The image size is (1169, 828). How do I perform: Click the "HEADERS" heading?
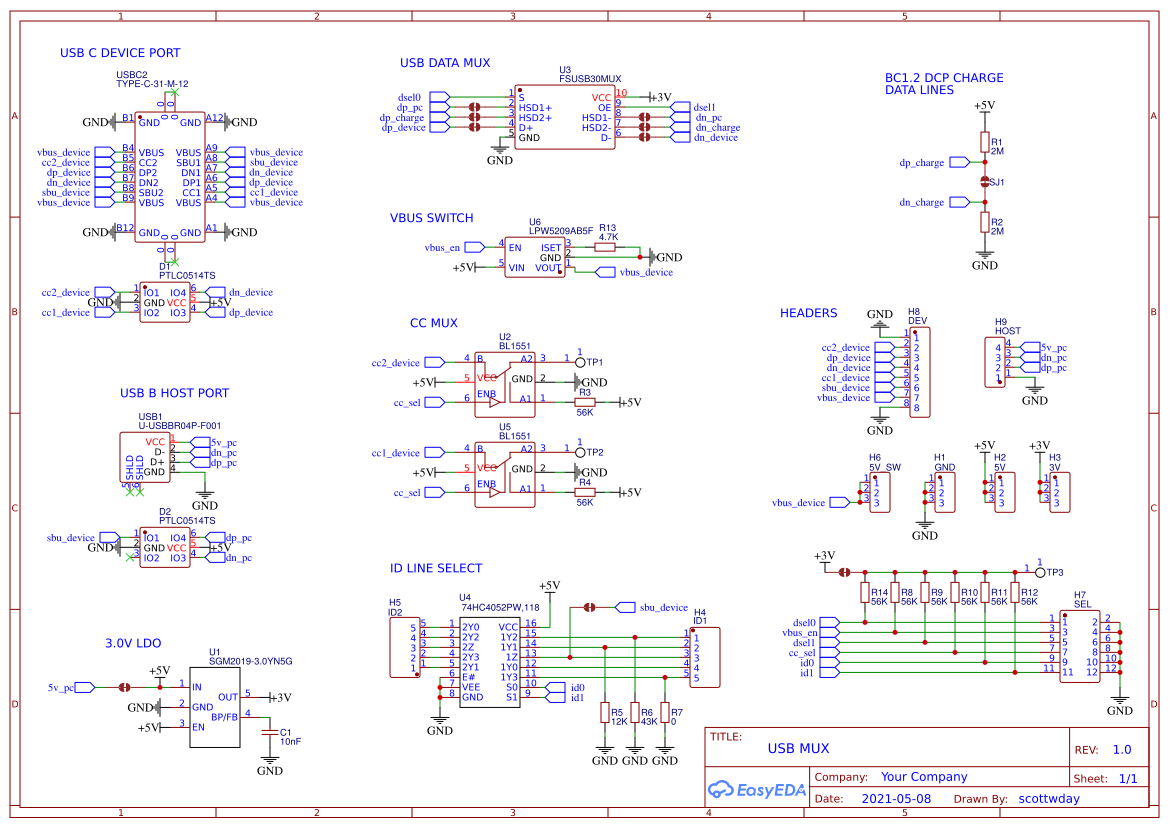pos(808,313)
